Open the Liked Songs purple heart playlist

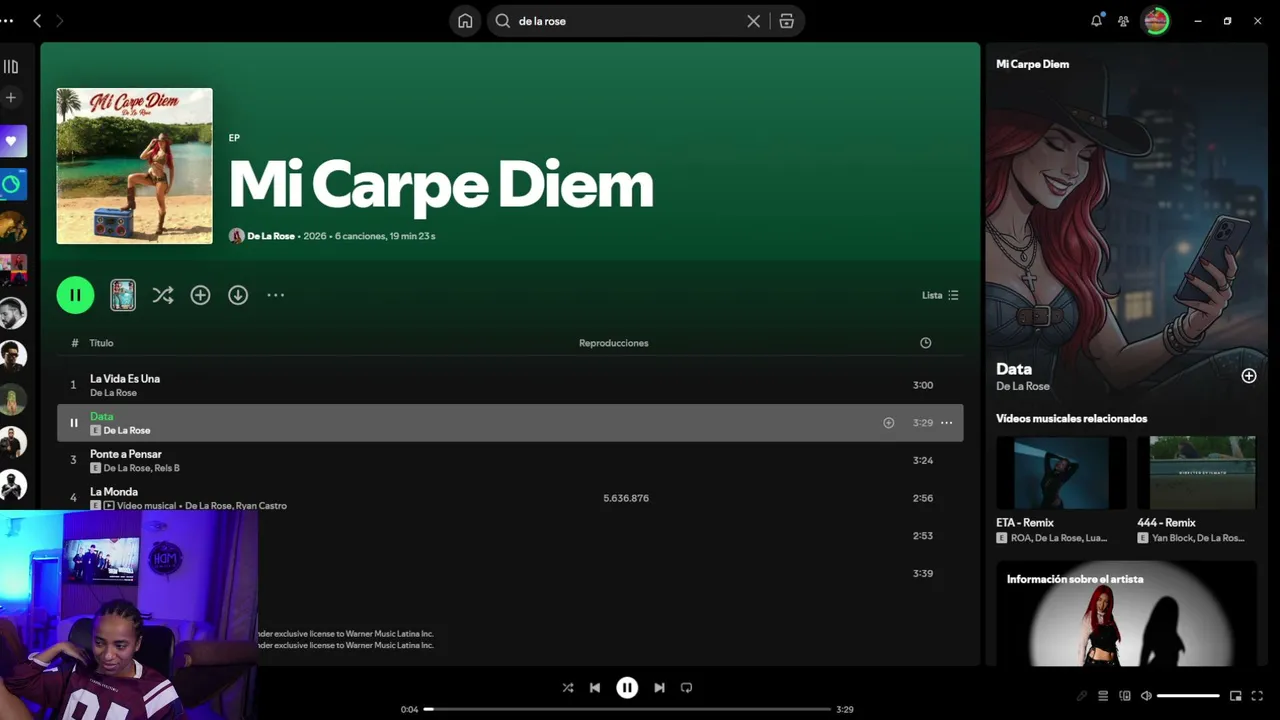click(x=12, y=141)
